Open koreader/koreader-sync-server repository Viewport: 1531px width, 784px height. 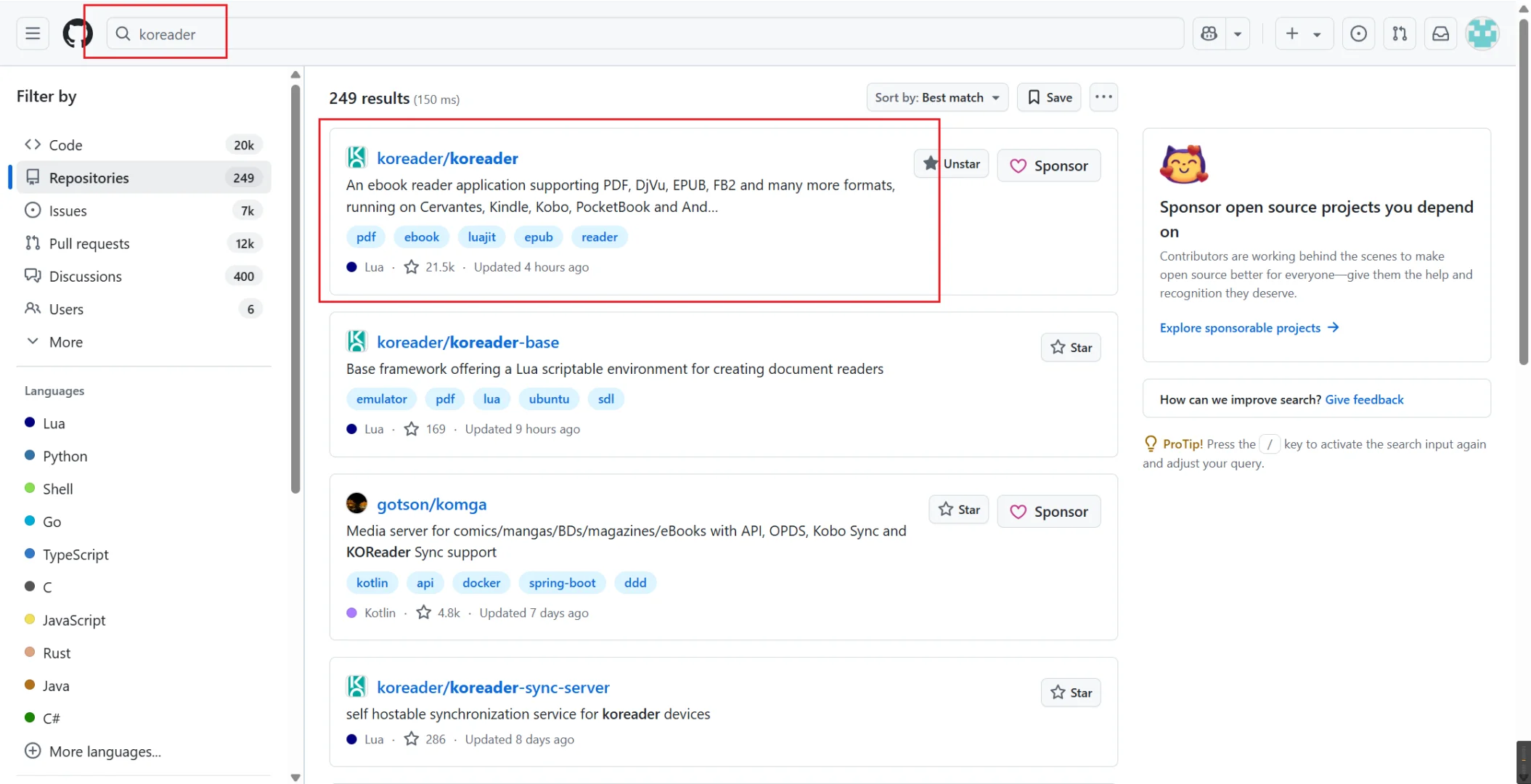(493, 687)
